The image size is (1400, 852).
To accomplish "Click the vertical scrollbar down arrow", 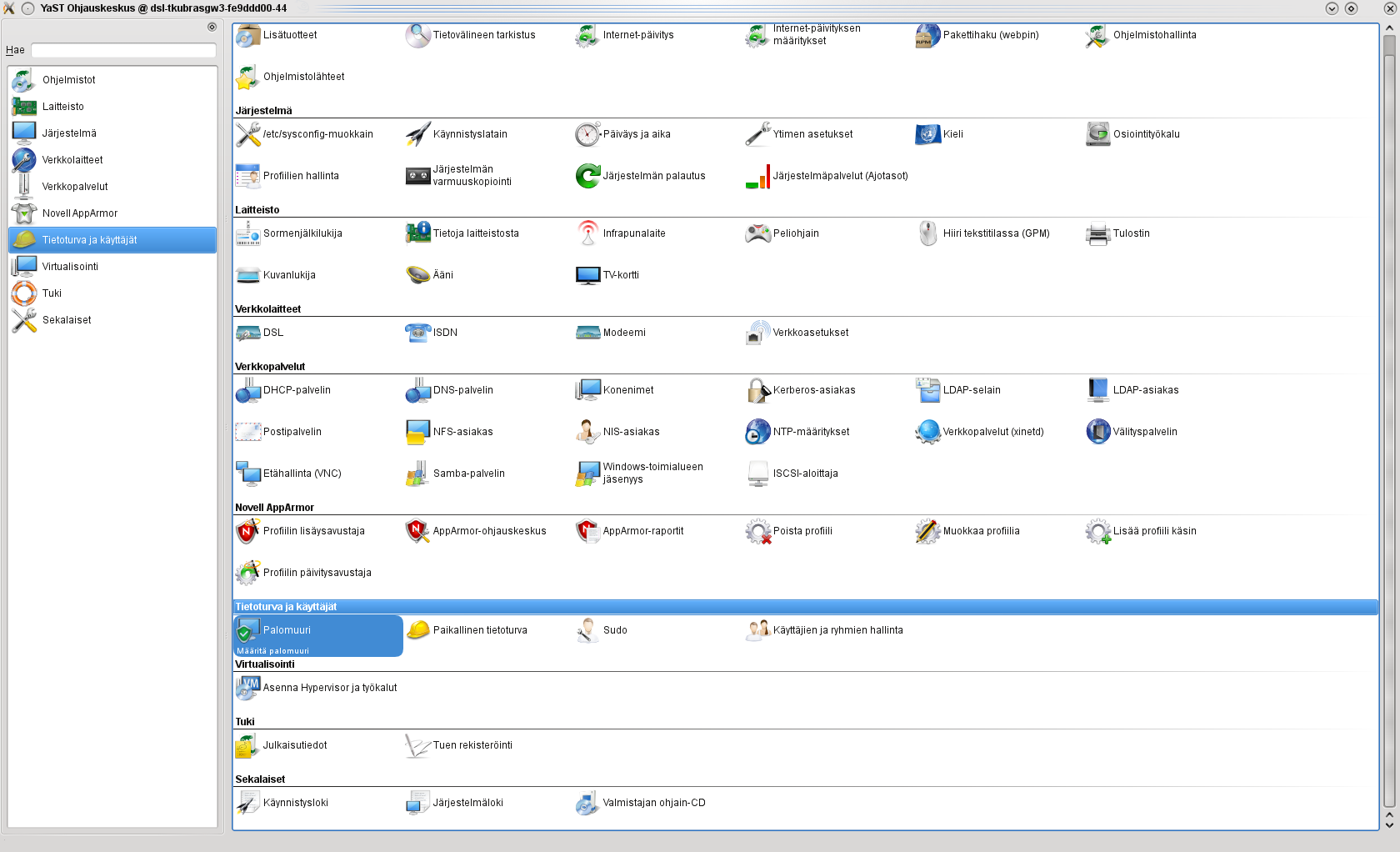I will pos(1389,824).
